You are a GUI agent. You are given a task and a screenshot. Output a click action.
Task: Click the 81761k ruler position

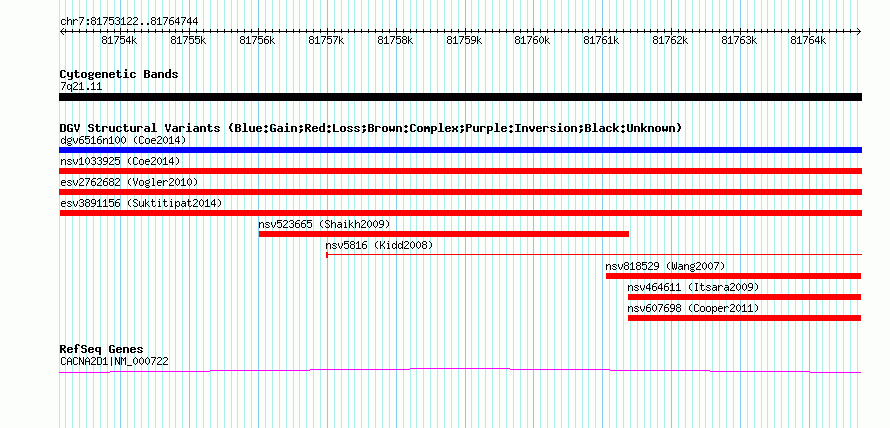coord(602,40)
